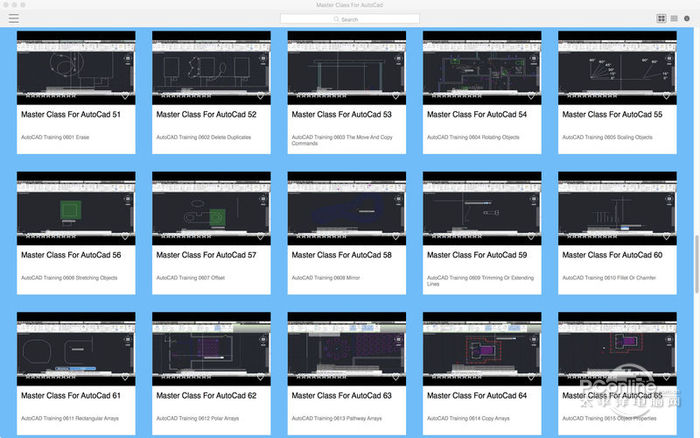The height and width of the screenshot is (438, 700).
Task: Select title Master Class For AutoCad 52
Action: pos(206,114)
